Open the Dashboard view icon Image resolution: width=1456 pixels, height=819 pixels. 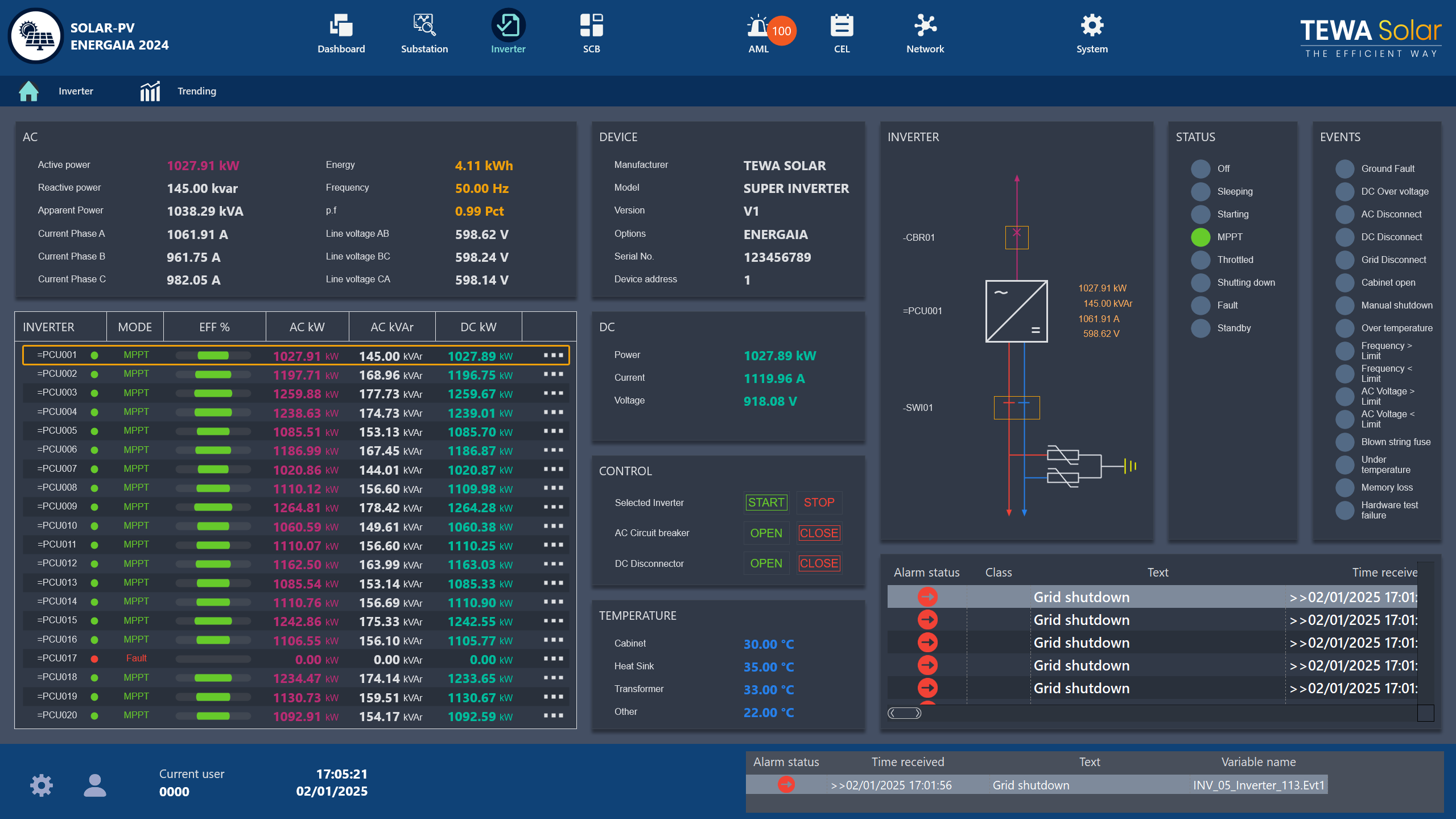click(x=341, y=26)
